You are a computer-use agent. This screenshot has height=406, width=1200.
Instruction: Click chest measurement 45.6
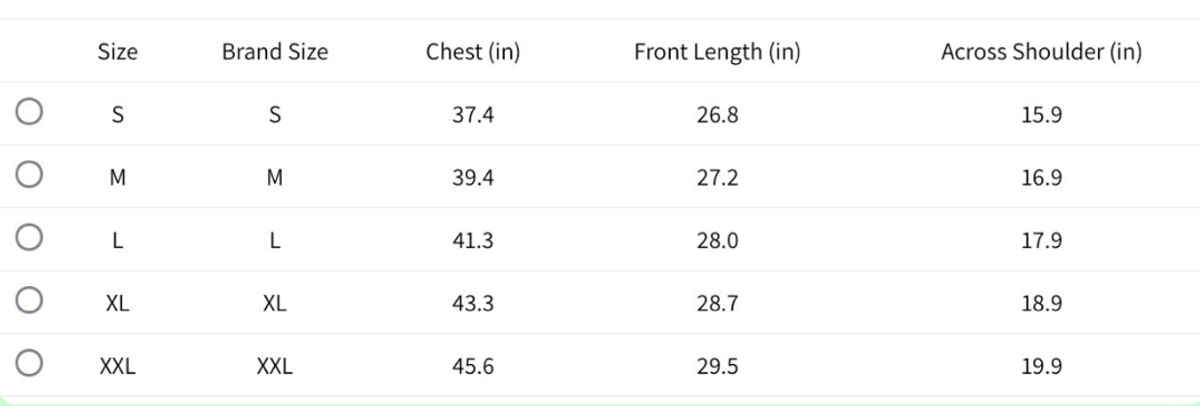tap(473, 367)
